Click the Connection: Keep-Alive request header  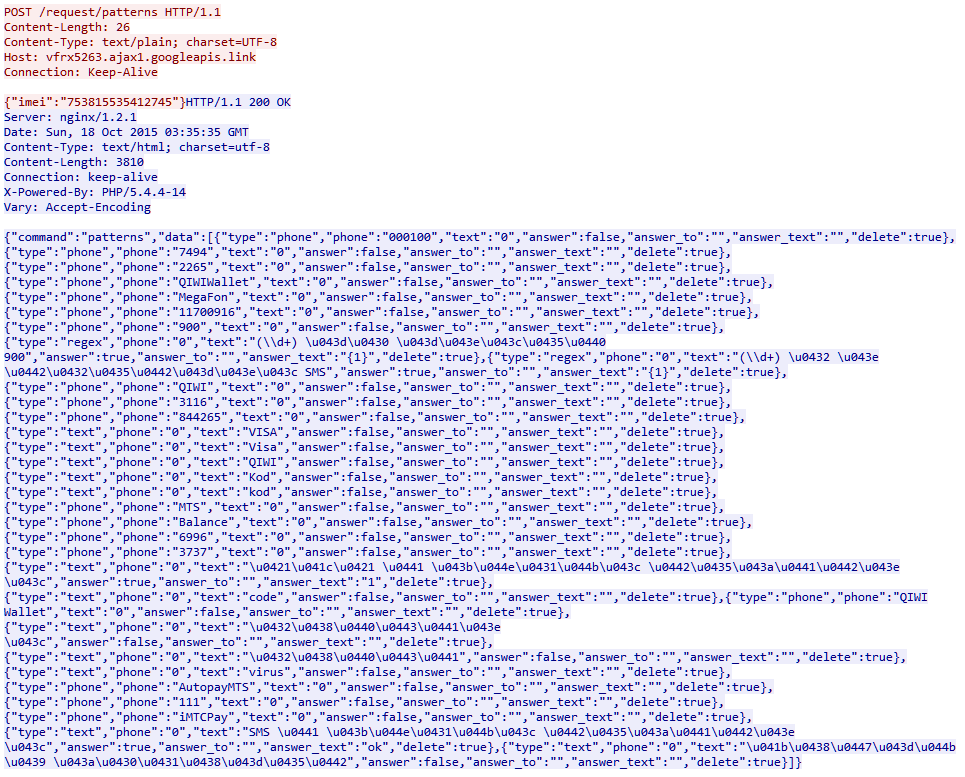(81, 72)
